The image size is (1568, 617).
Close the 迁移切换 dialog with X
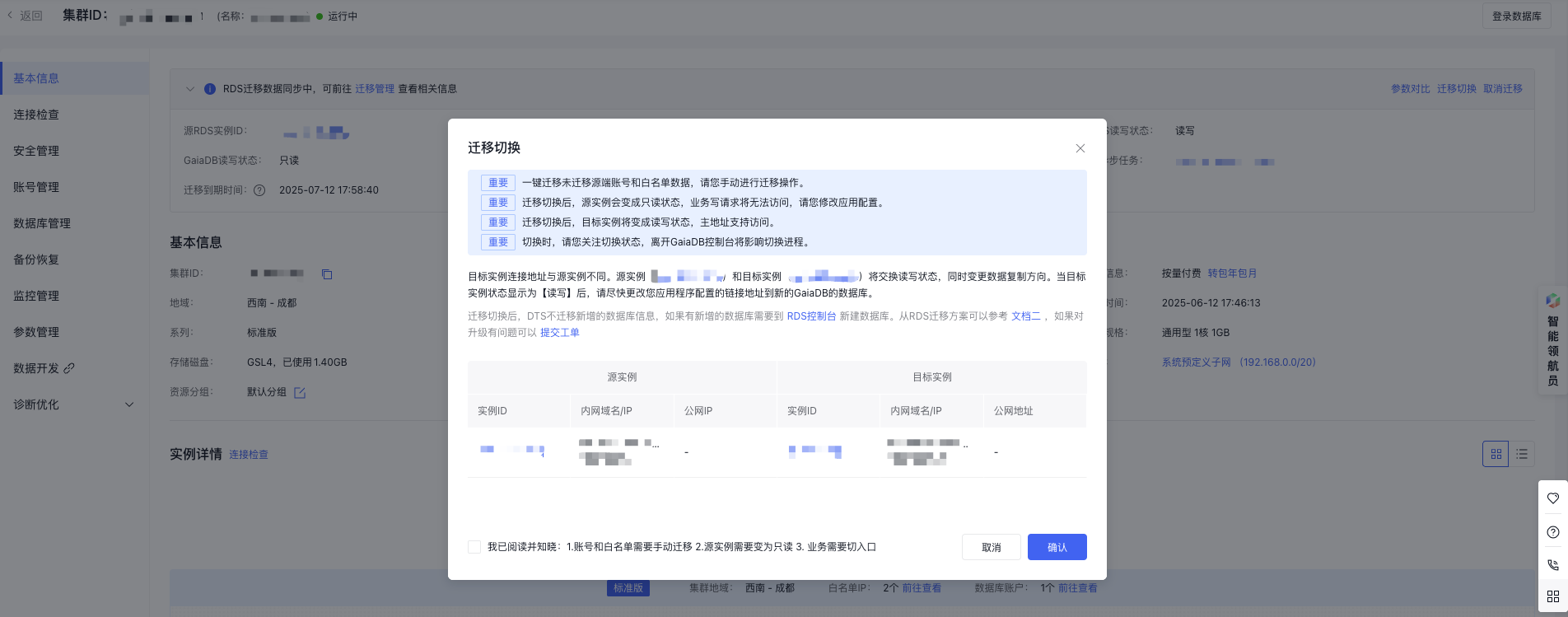(x=1080, y=148)
